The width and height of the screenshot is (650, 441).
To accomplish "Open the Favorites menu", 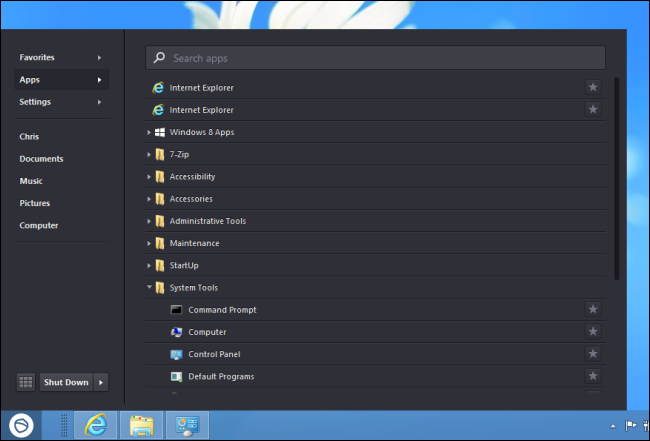I will pyautogui.click(x=61, y=57).
